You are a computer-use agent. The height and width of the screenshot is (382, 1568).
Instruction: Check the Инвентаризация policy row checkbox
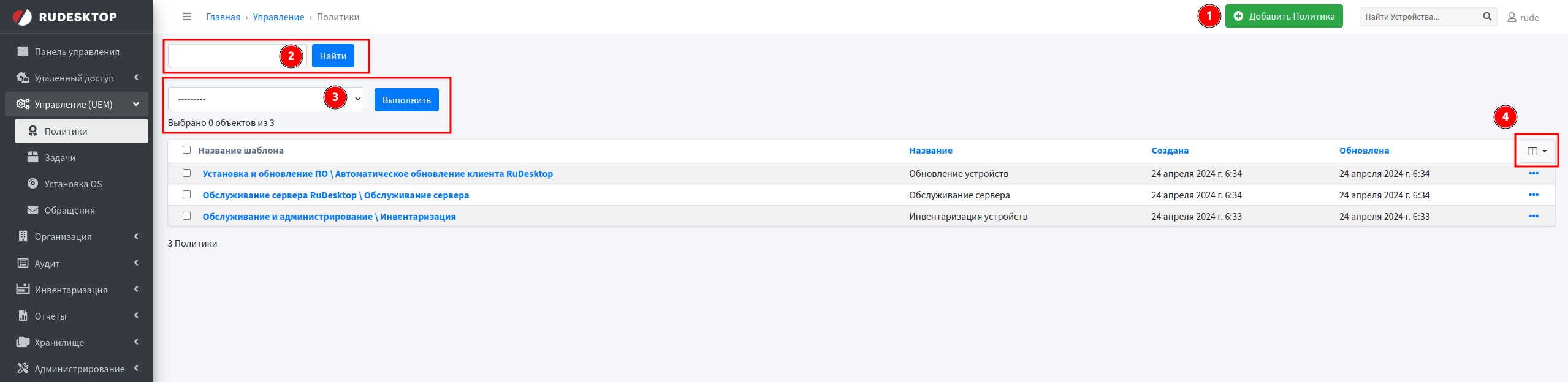click(x=187, y=216)
